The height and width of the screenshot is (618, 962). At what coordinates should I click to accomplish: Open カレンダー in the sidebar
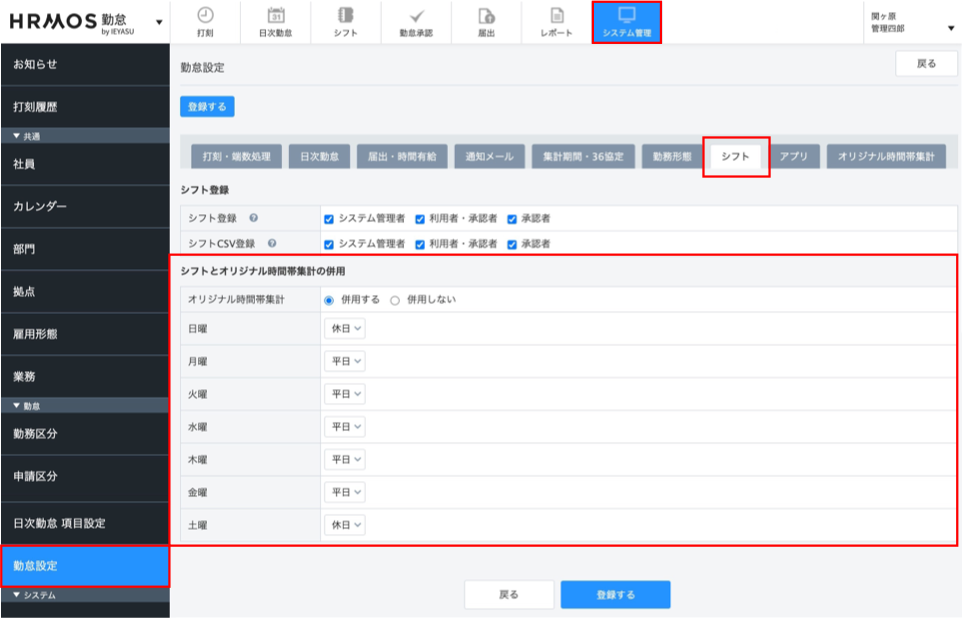(85, 206)
